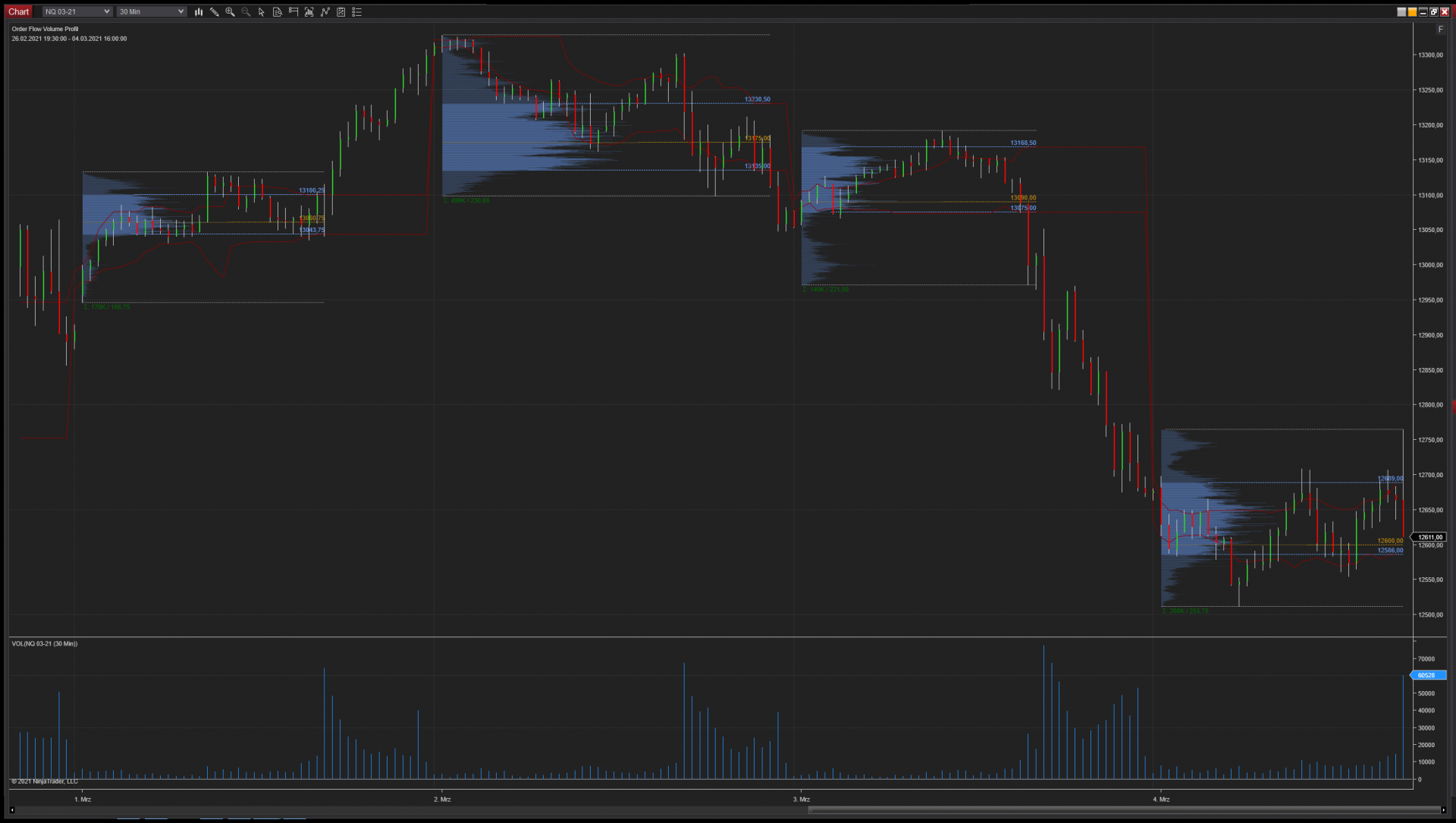Click the scrollbar left arrow button
Screen dimensions: 1456x823
pyautogui.click(x=12, y=810)
